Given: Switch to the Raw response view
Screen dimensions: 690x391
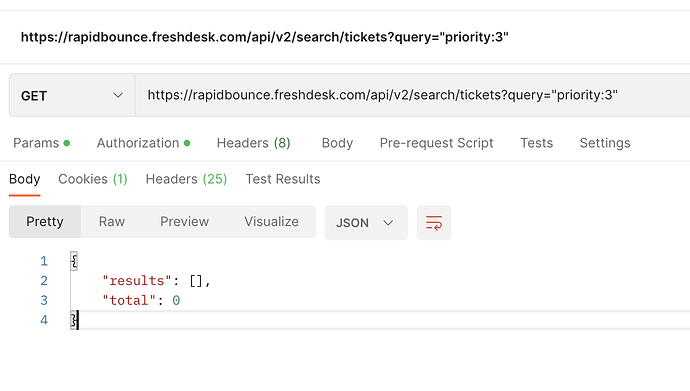Looking at the screenshot, I should click(x=112, y=222).
